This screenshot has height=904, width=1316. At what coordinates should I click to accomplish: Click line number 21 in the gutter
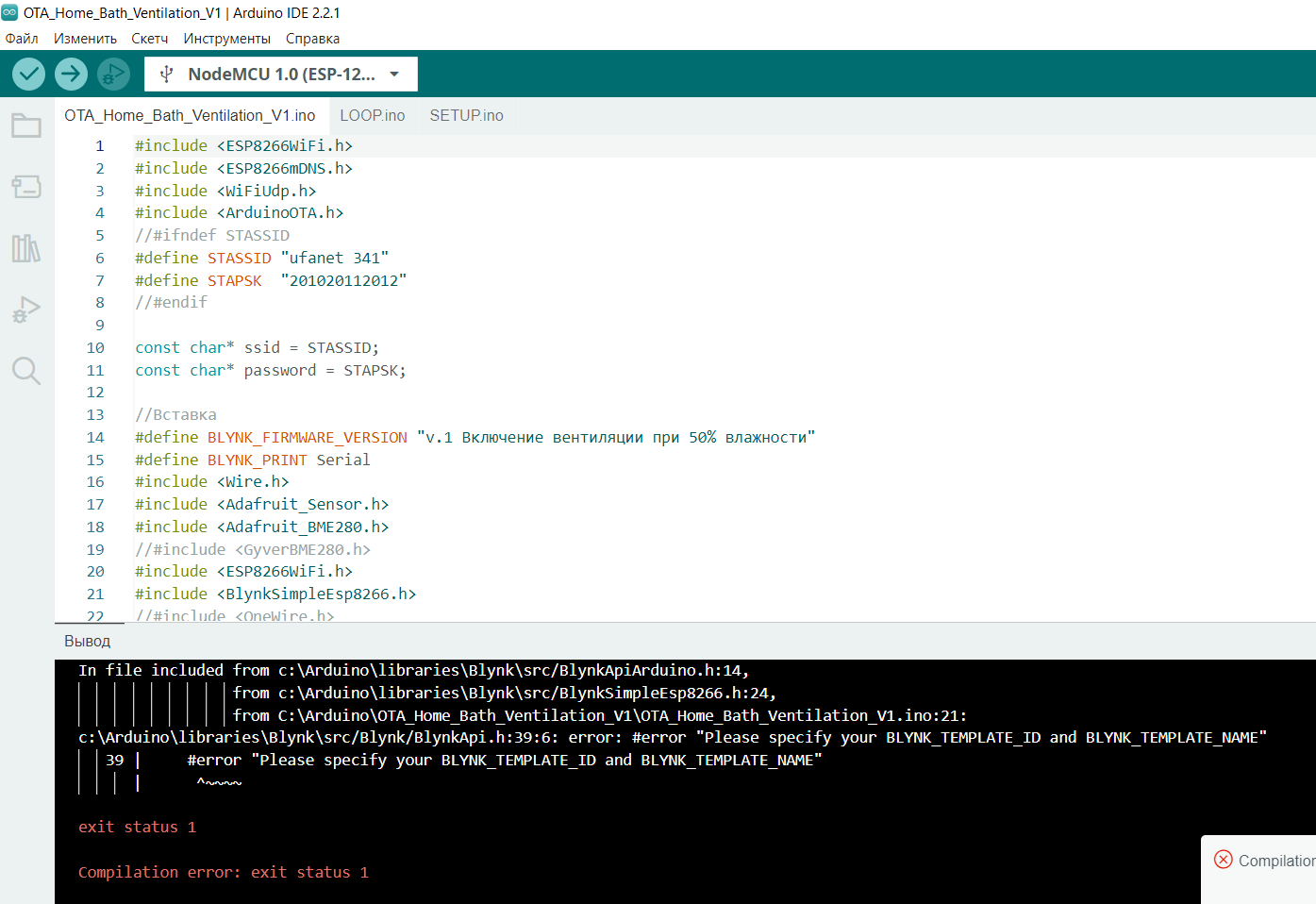click(x=95, y=594)
